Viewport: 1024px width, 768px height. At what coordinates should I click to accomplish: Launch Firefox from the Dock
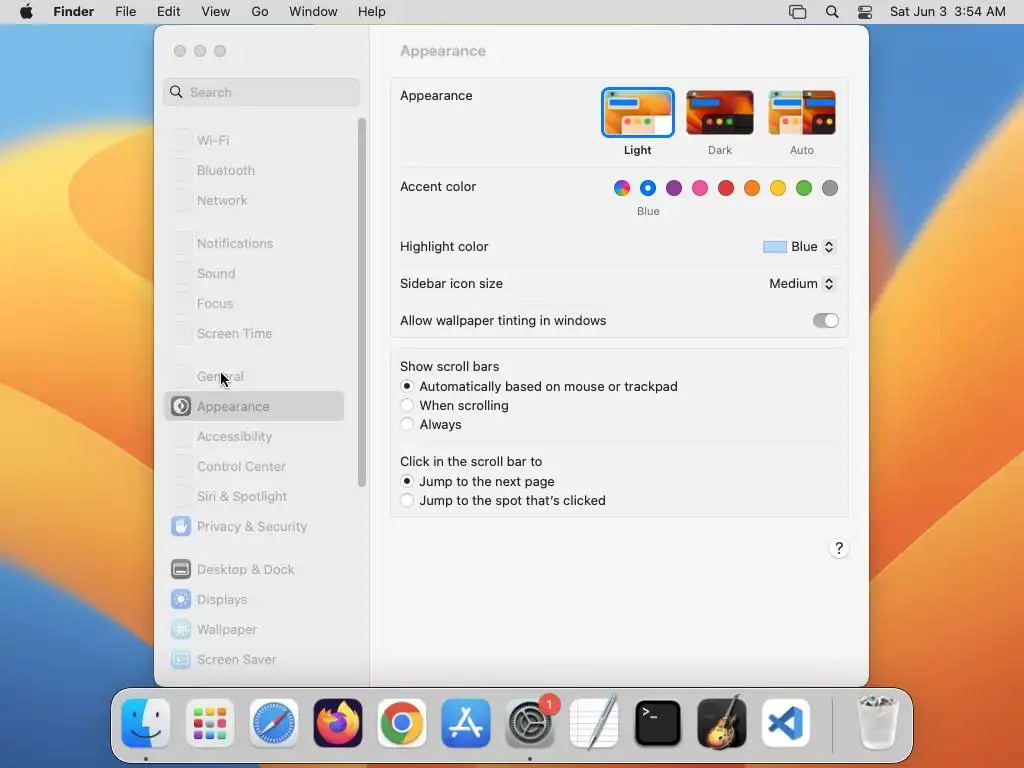click(338, 723)
